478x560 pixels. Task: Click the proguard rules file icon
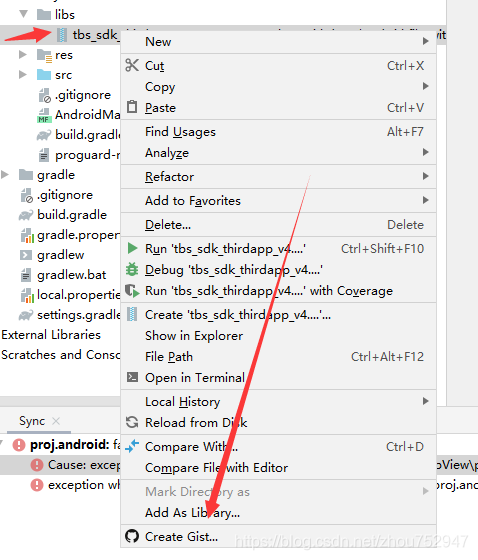(x=44, y=155)
